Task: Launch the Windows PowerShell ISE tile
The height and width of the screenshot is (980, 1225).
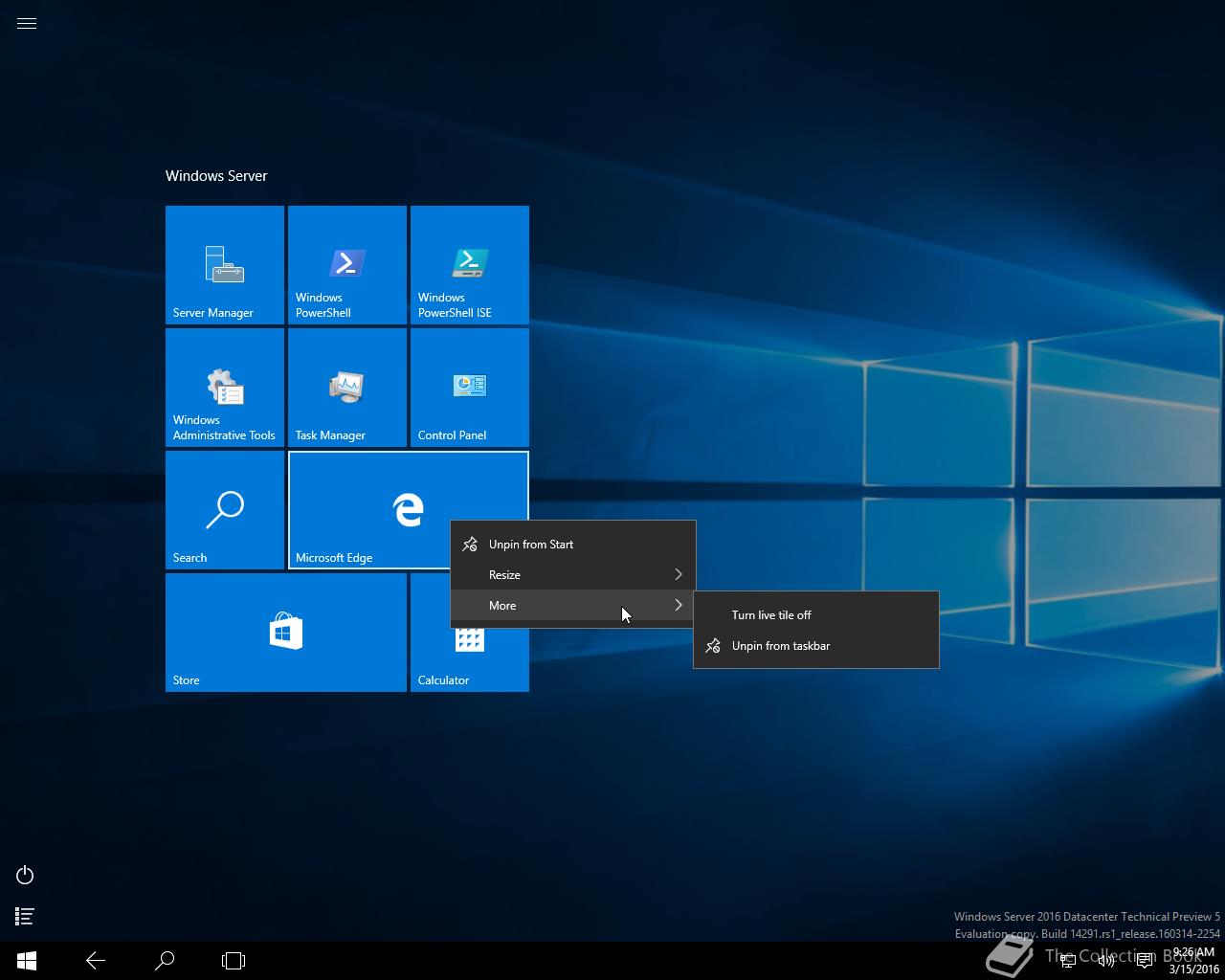Action: (x=470, y=265)
